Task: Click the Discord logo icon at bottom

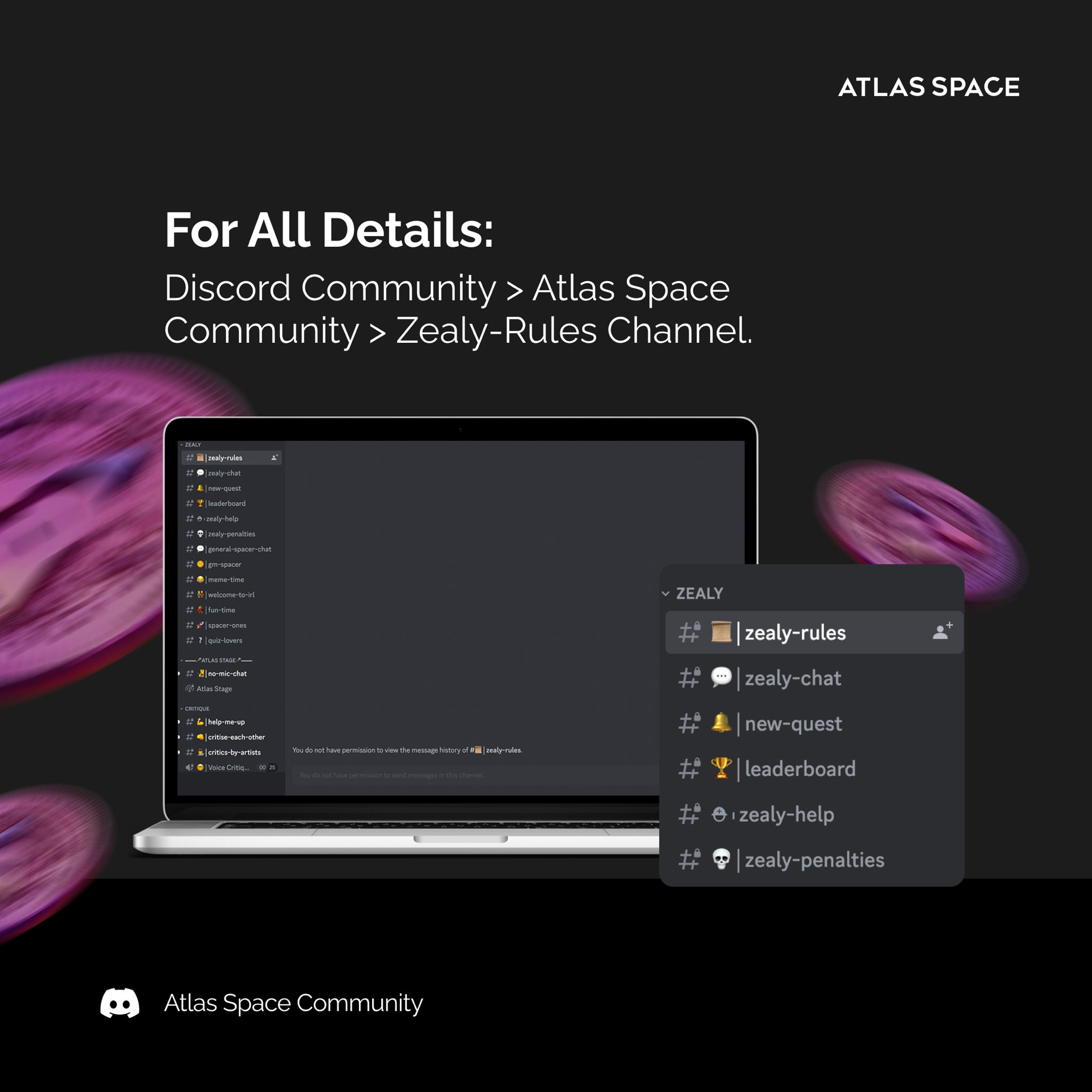Action: 120,1003
